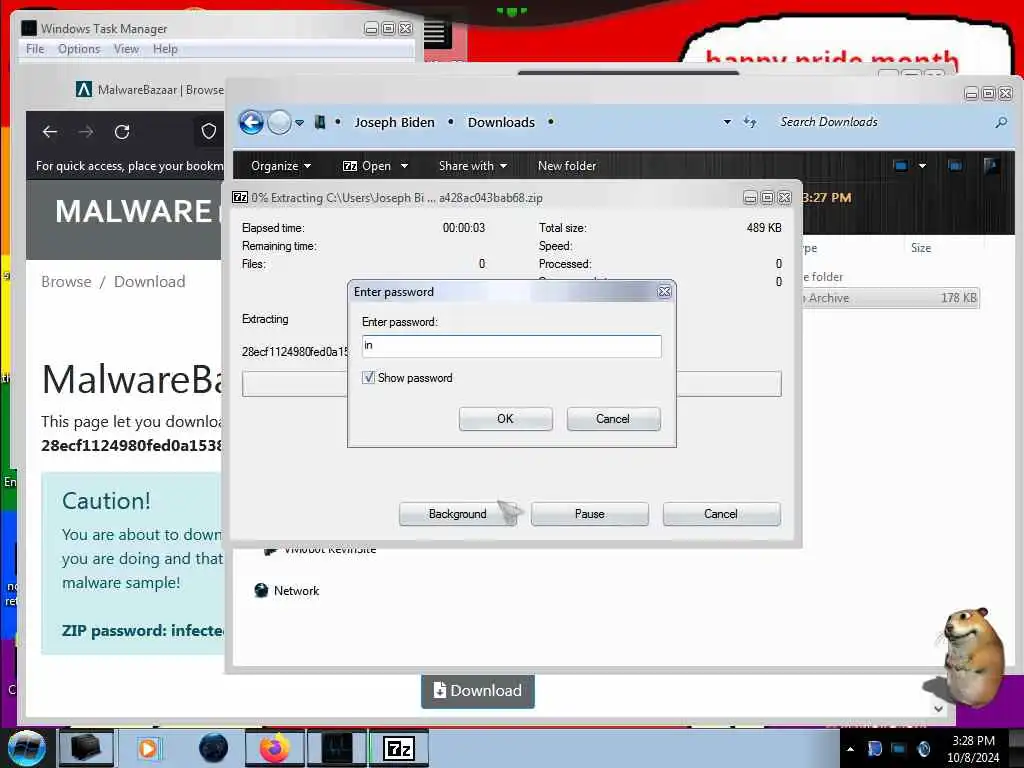Click Cancel in 7-Zip extracting window
The width and height of the screenshot is (1024, 768).
(721, 514)
